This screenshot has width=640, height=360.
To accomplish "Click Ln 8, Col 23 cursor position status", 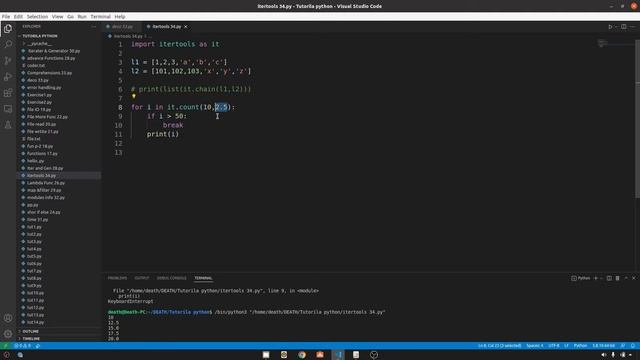I will pos(500,346).
